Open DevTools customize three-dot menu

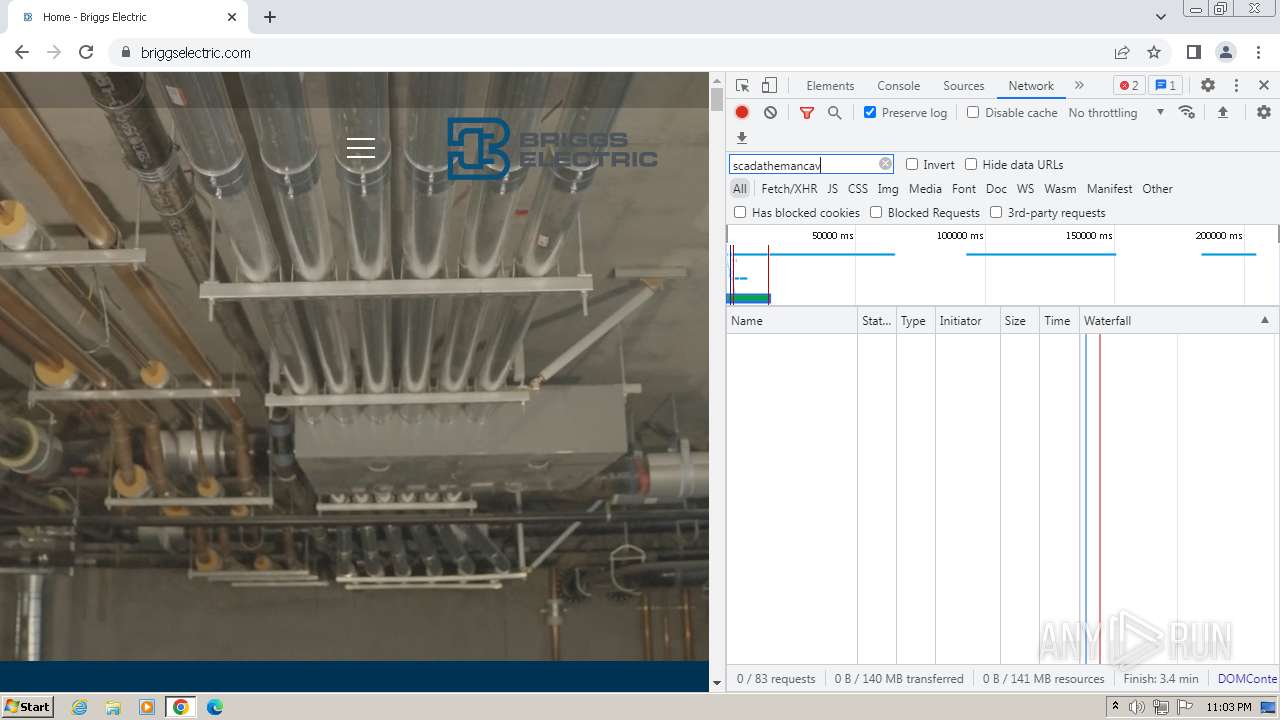[1236, 86]
